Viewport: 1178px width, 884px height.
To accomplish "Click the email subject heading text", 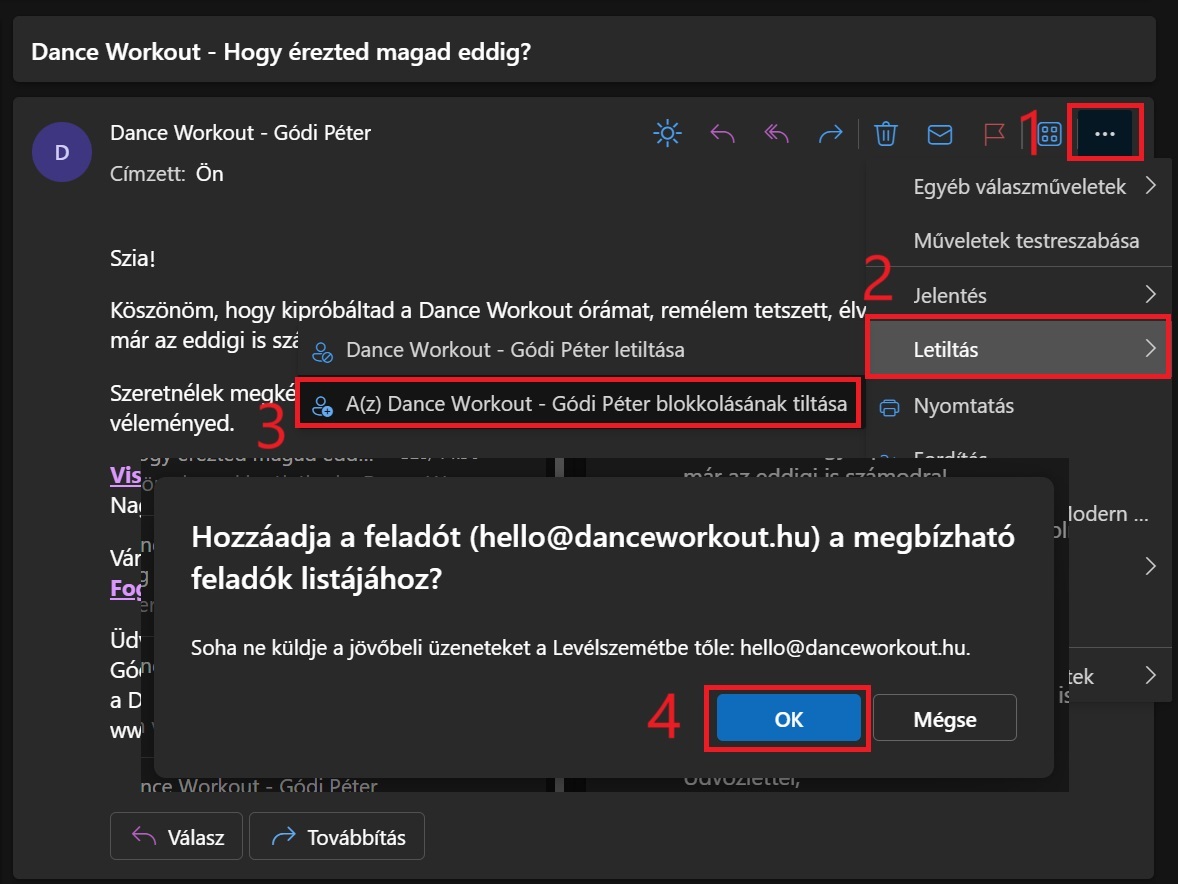I will pos(281,52).
